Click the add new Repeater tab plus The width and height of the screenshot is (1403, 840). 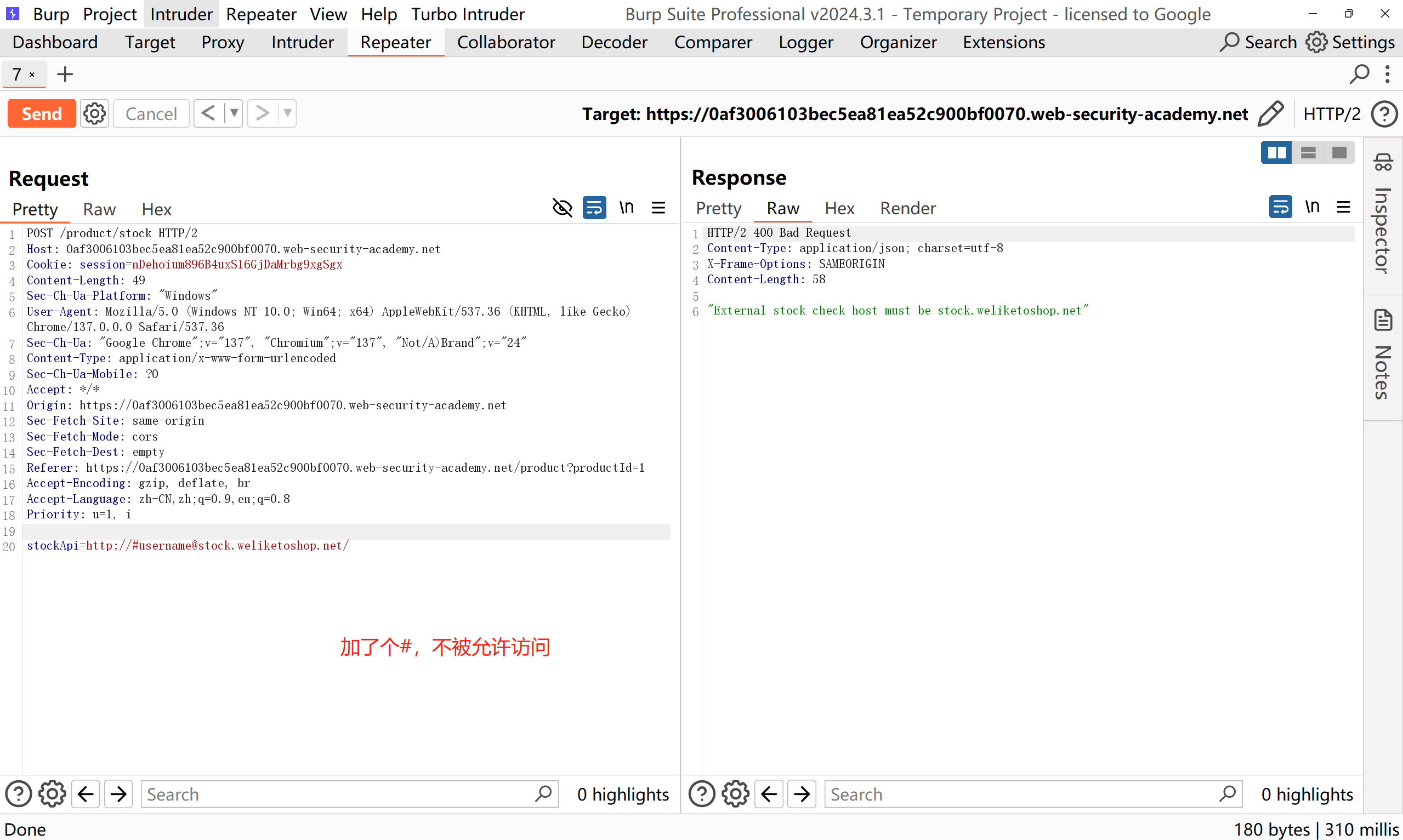click(x=65, y=74)
